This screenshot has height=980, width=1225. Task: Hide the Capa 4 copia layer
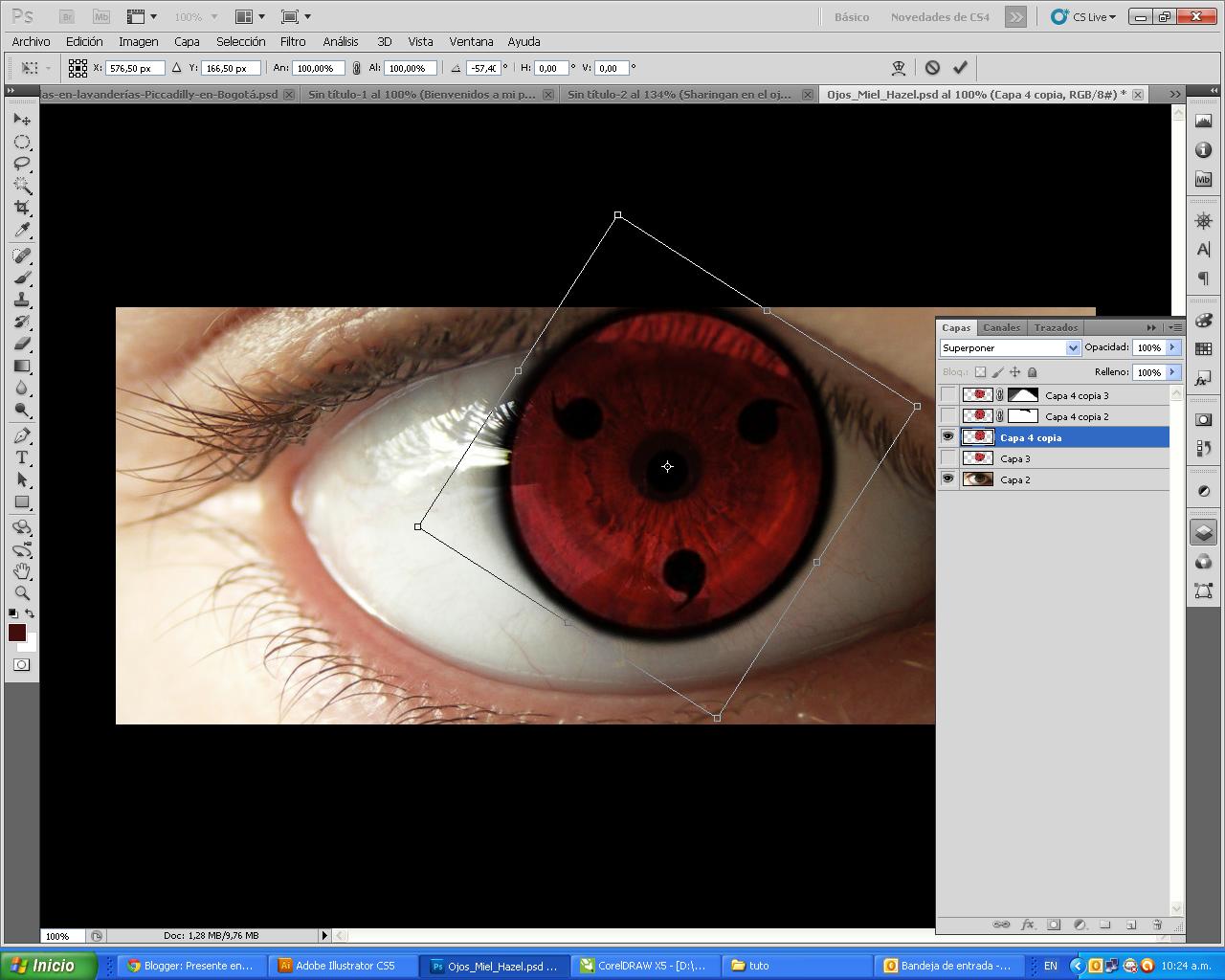coord(948,437)
